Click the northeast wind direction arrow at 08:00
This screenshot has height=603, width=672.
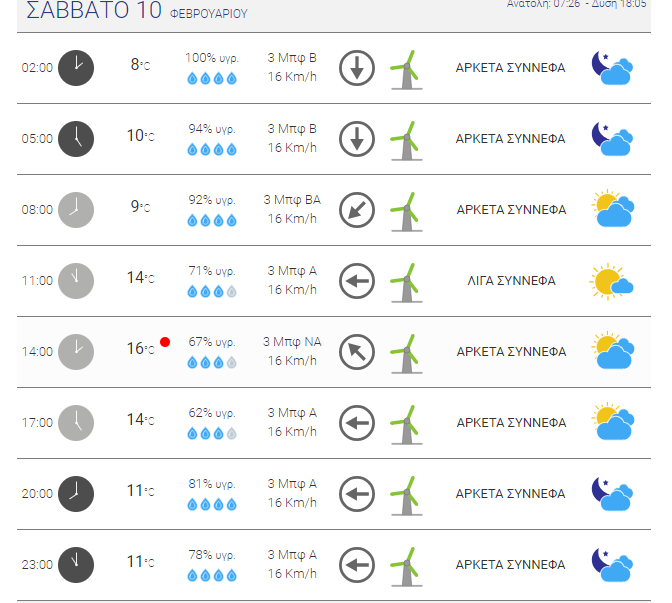[x=357, y=210]
